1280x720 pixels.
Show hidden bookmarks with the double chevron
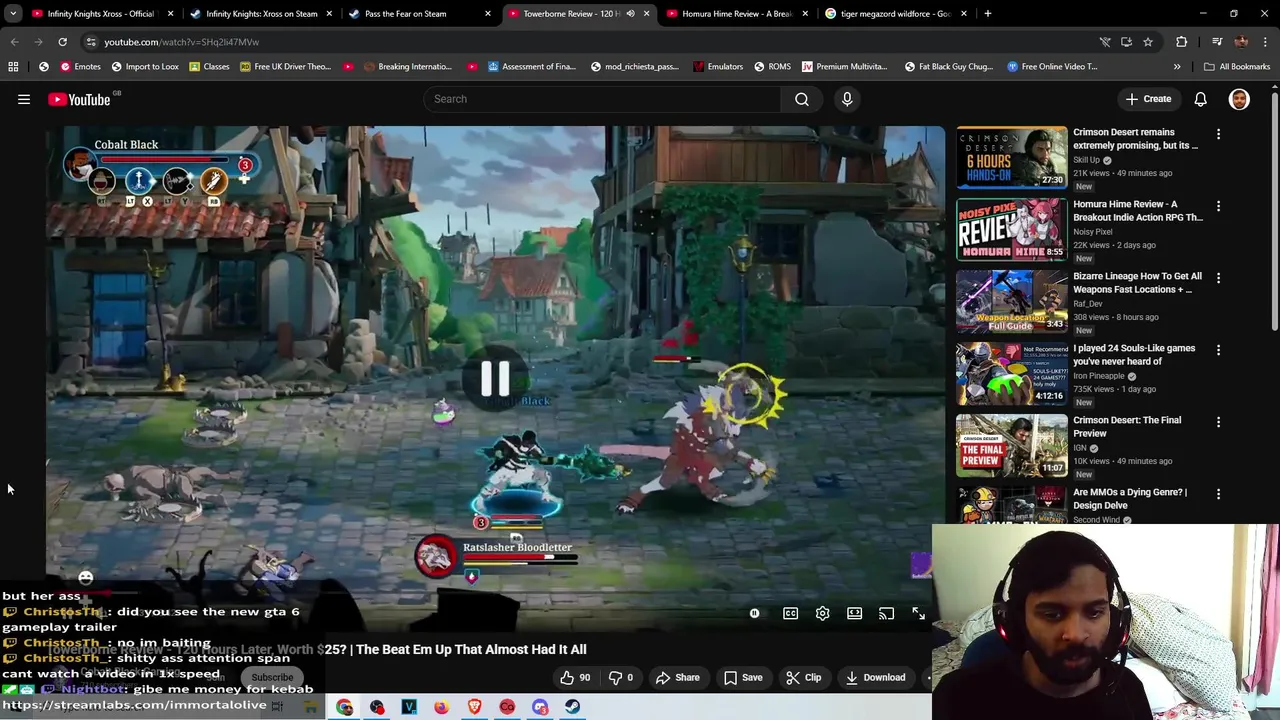pyautogui.click(x=1177, y=67)
